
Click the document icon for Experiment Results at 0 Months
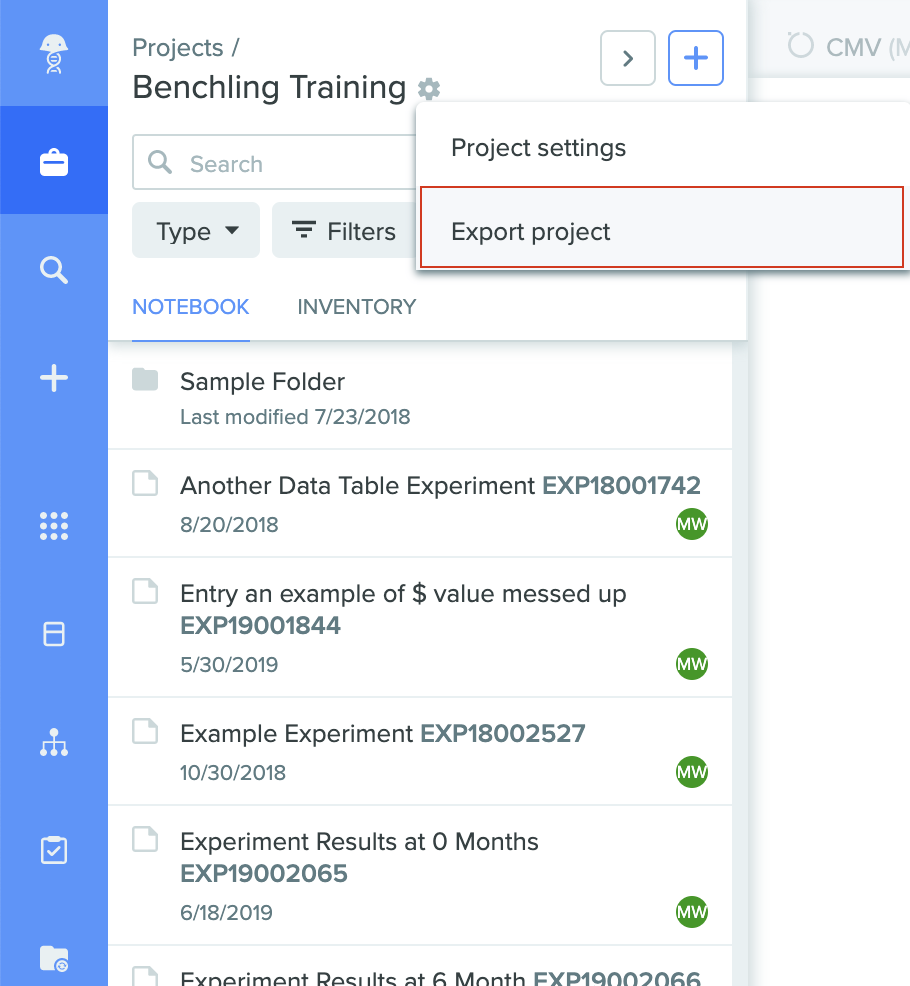pos(145,839)
